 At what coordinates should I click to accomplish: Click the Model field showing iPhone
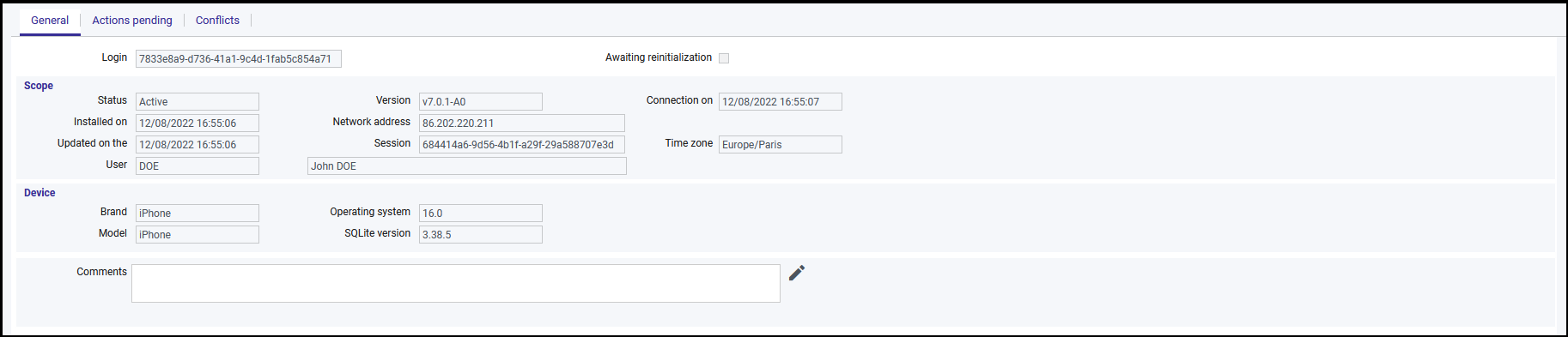(x=198, y=234)
